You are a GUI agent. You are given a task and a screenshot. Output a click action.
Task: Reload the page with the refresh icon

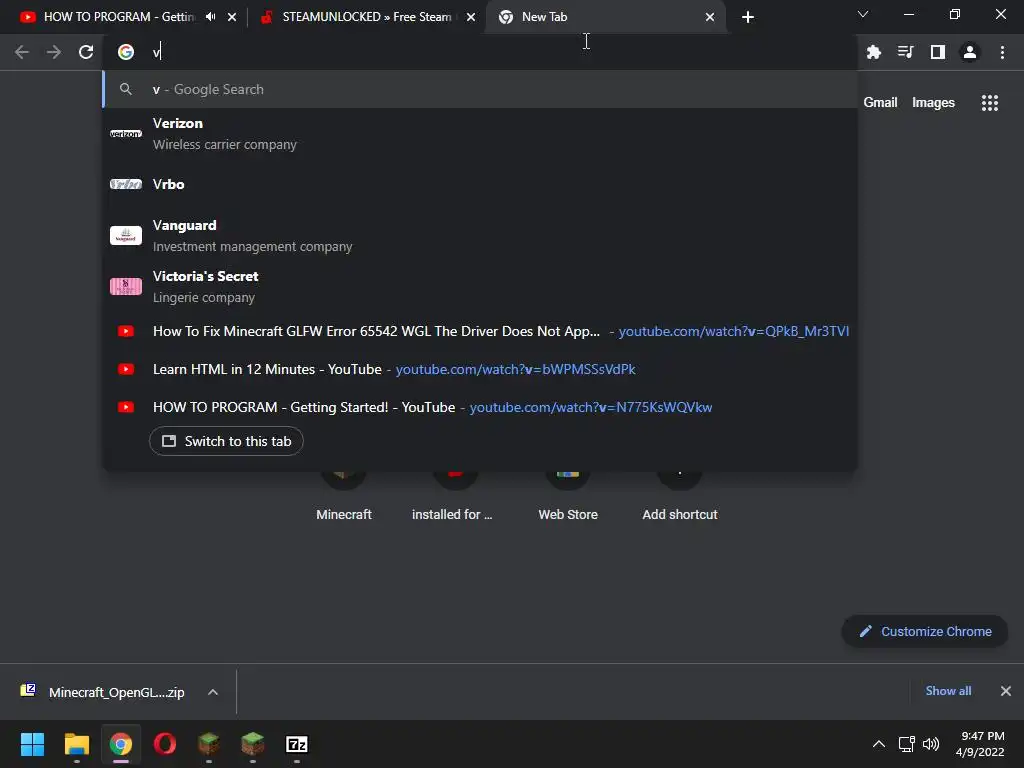[x=86, y=52]
